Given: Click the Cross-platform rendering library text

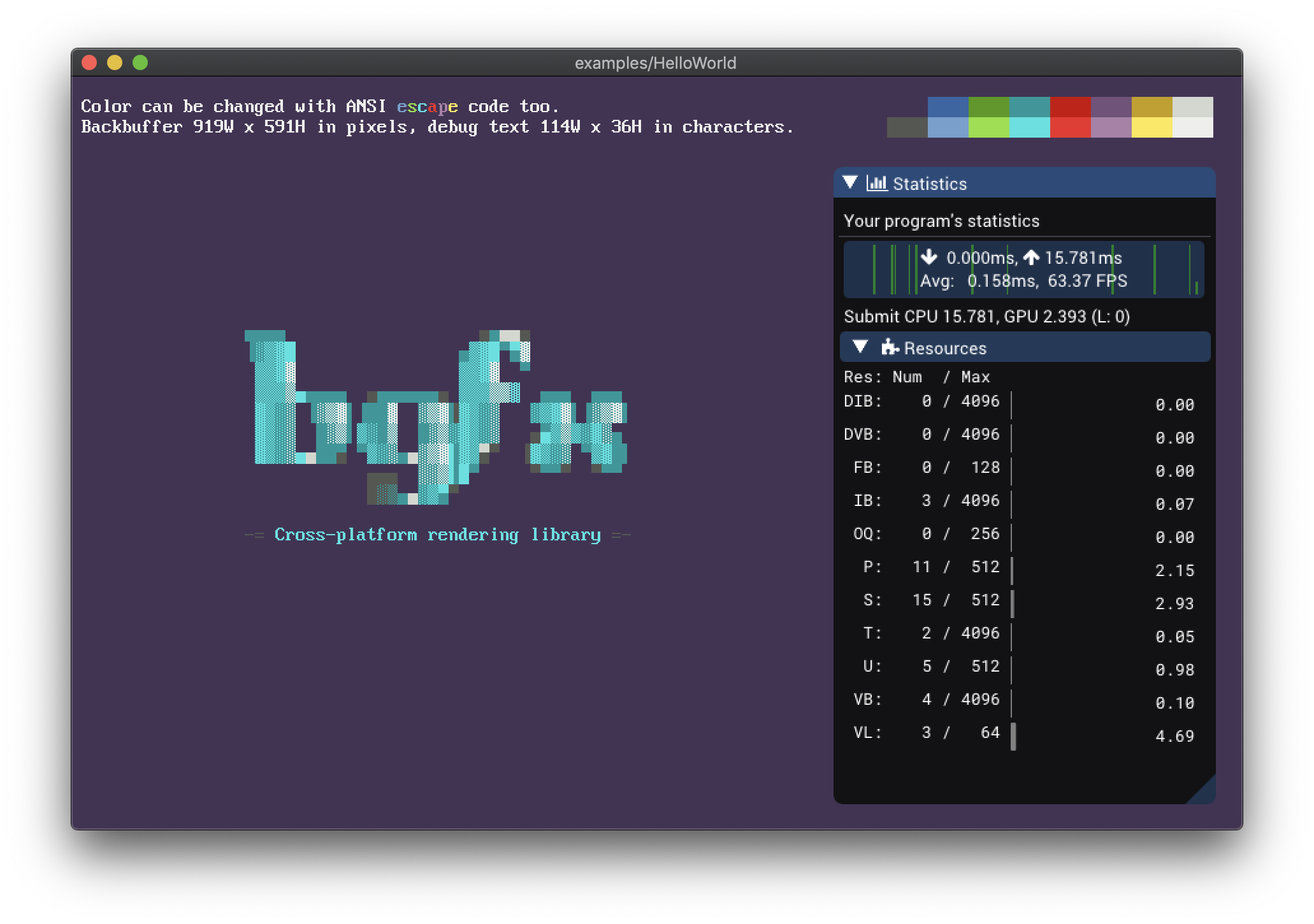Looking at the screenshot, I should [x=437, y=535].
